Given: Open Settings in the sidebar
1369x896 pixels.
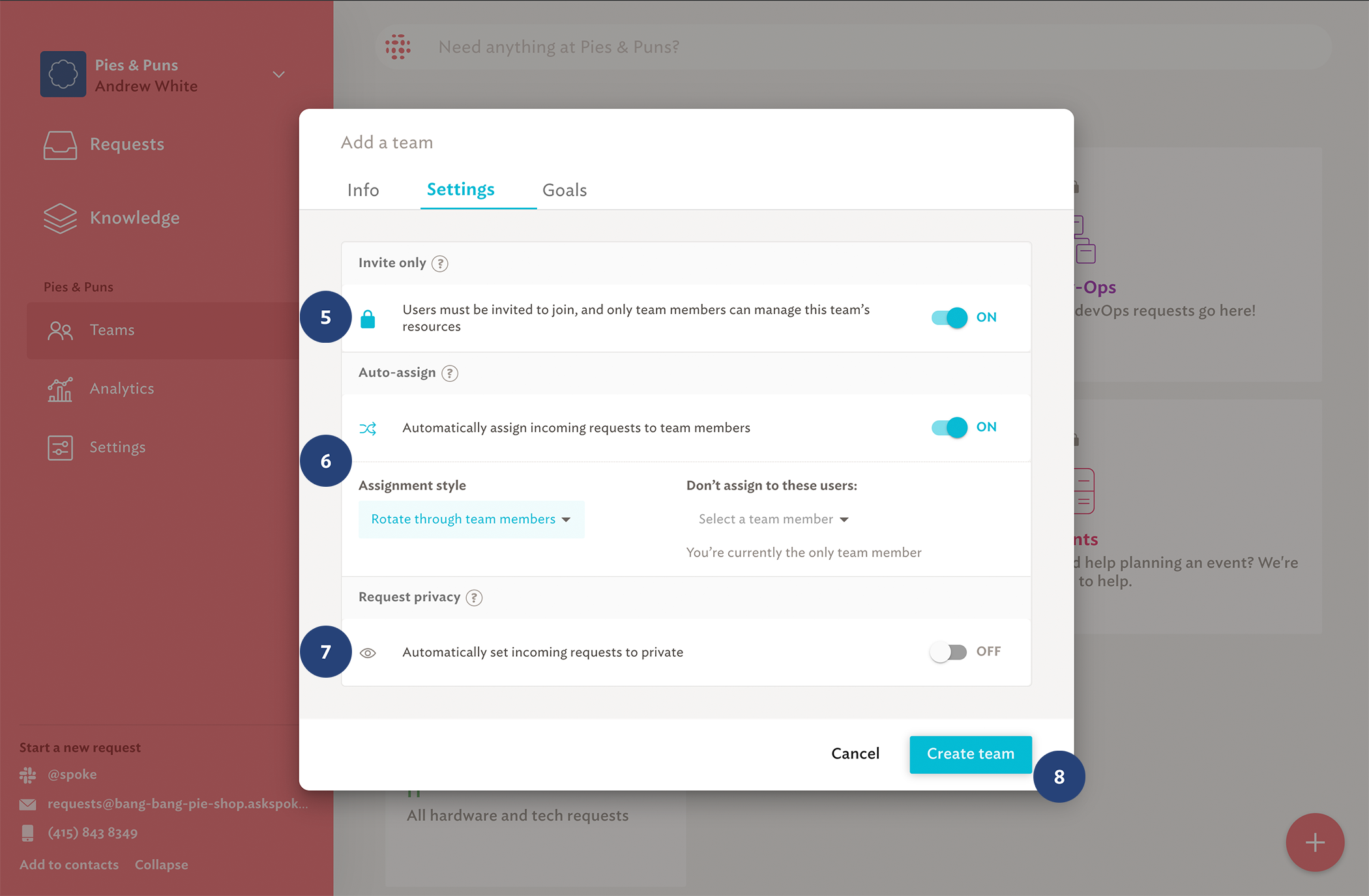Looking at the screenshot, I should [x=117, y=447].
